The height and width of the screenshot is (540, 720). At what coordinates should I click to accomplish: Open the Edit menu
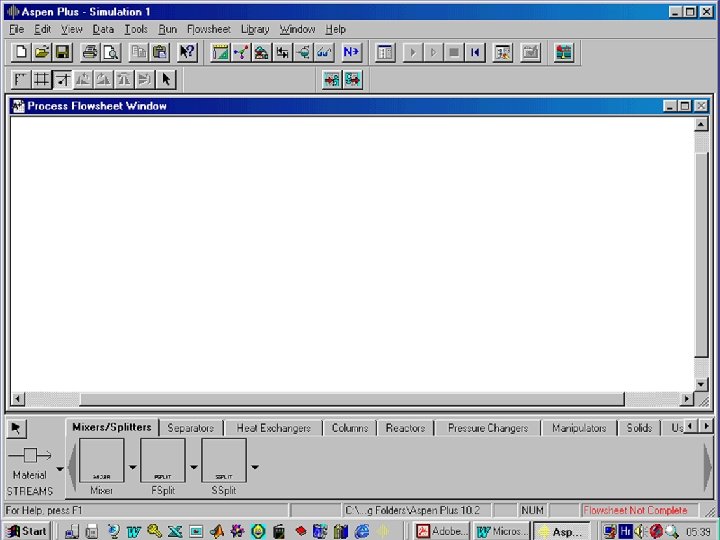pos(42,29)
